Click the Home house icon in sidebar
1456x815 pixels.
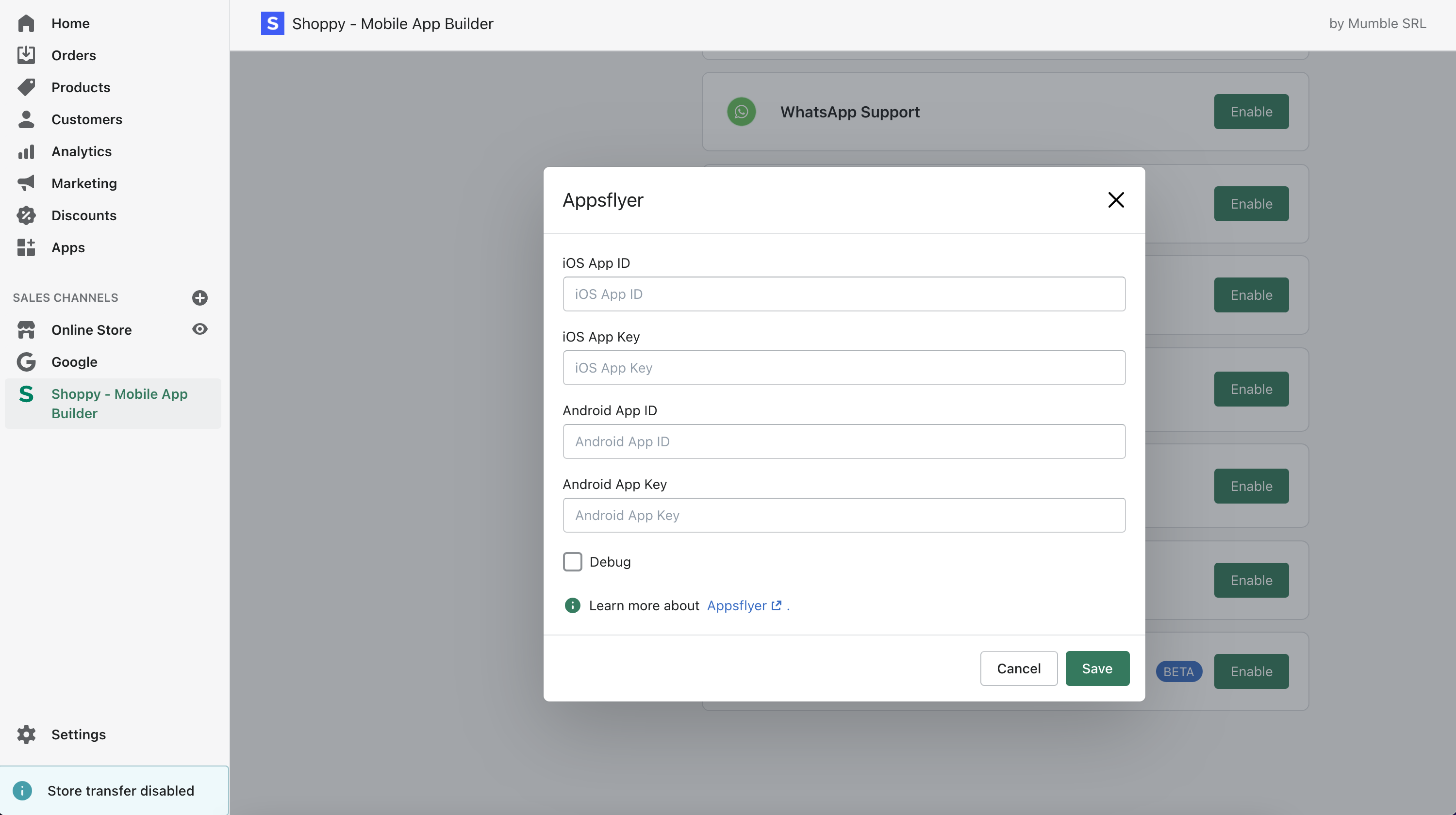(26, 23)
